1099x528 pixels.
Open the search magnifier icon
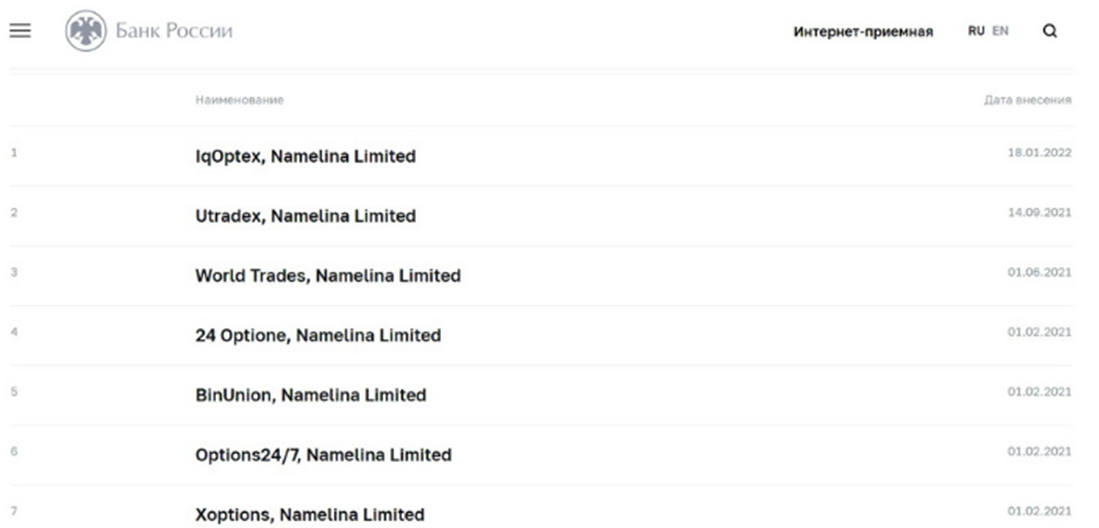point(1050,31)
